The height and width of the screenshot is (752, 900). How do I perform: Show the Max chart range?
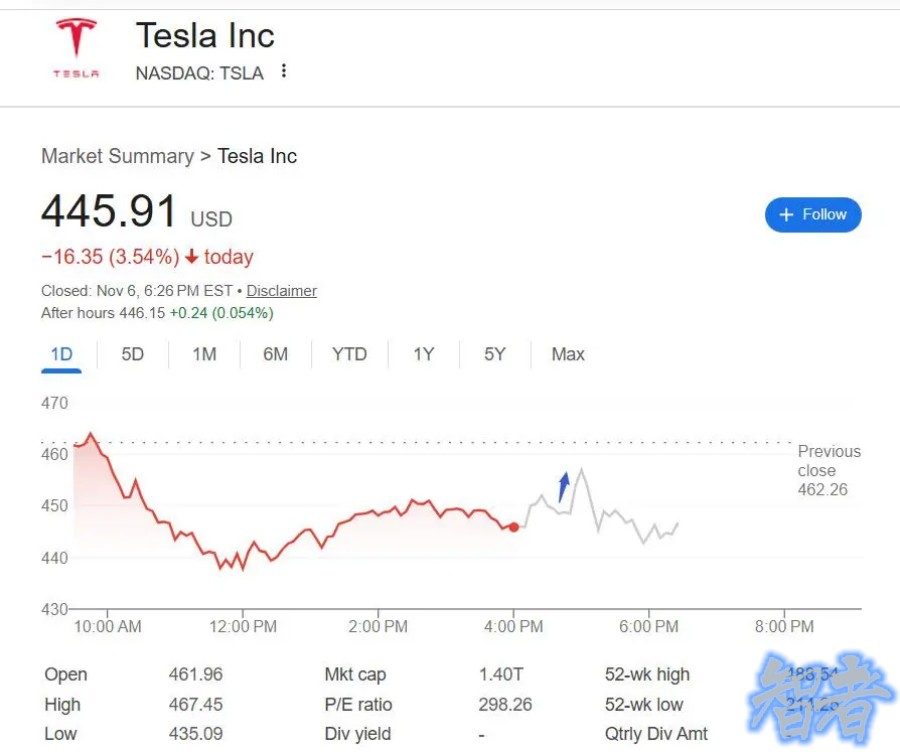pyautogui.click(x=567, y=354)
